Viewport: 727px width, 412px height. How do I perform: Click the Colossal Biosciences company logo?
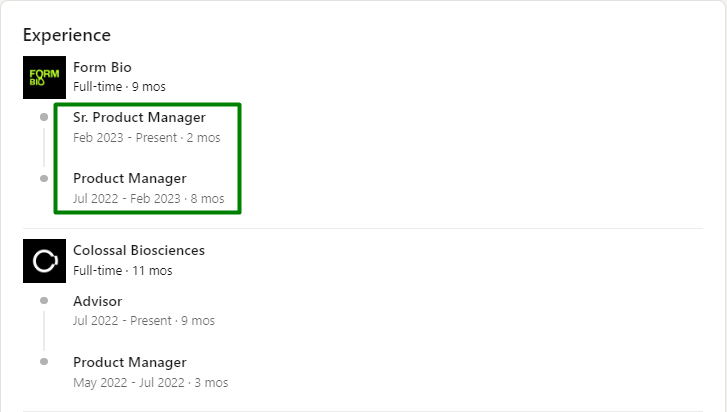pos(44,261)
